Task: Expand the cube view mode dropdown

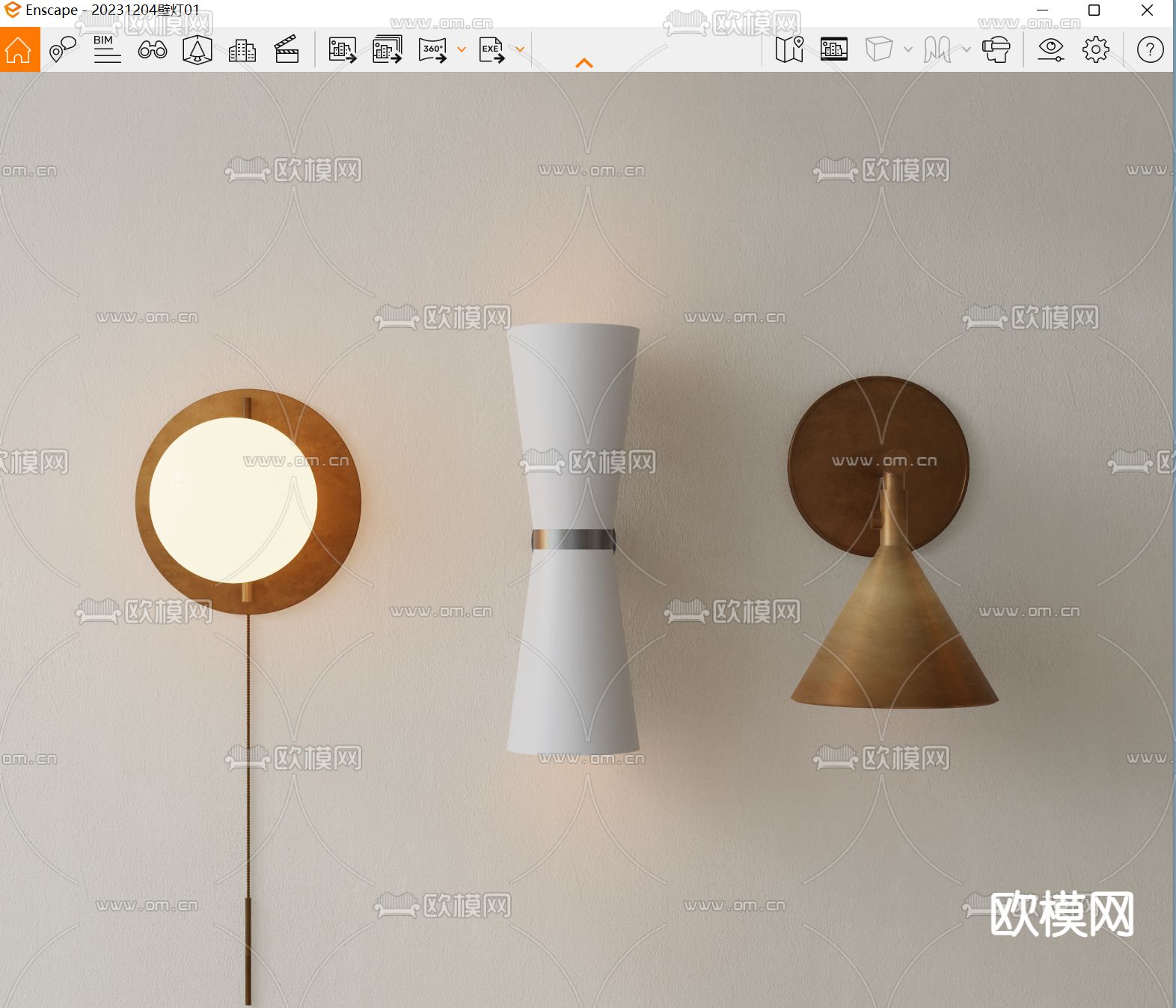Action: (908, 50)
